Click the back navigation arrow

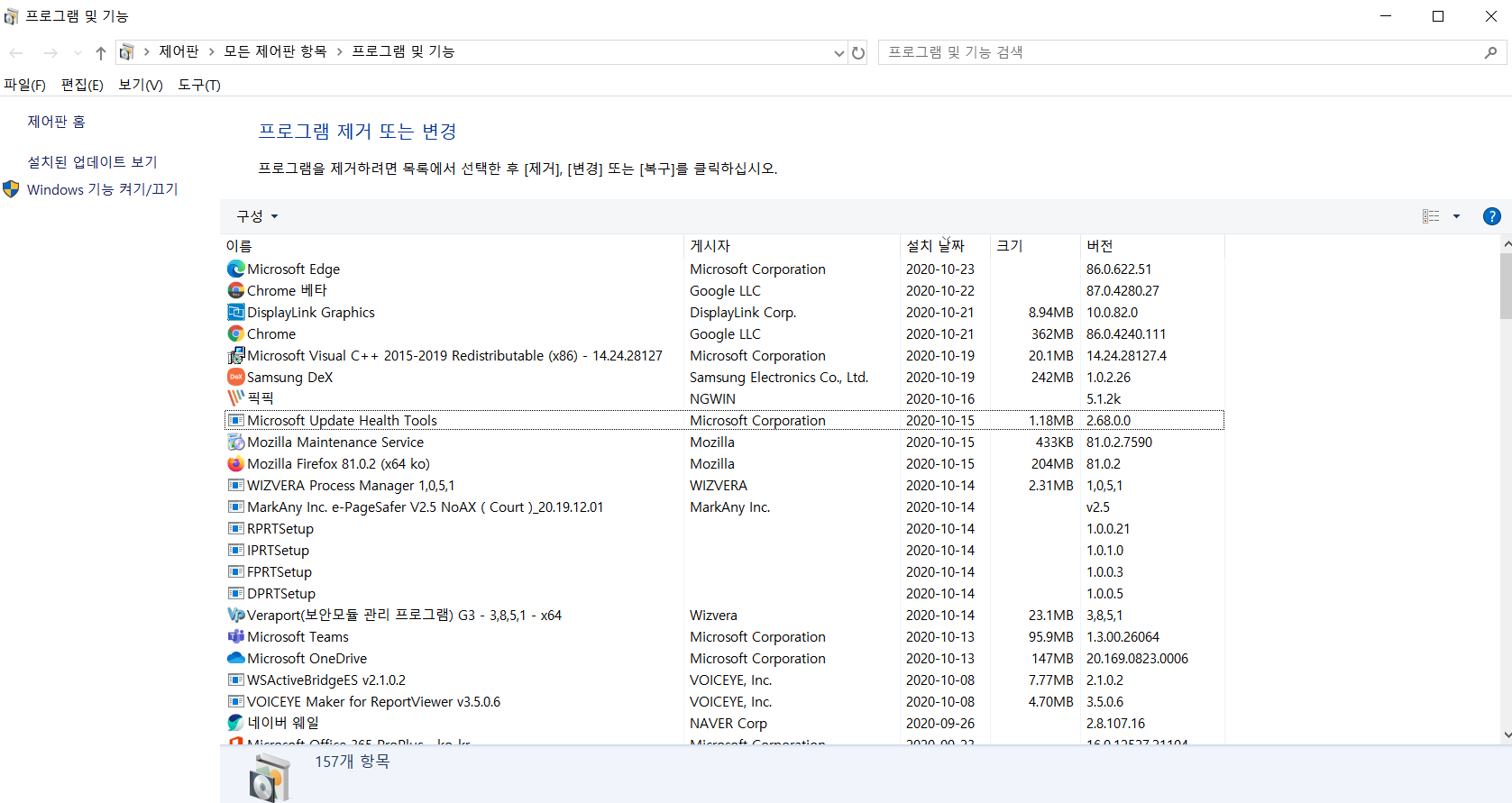point(16,52)
